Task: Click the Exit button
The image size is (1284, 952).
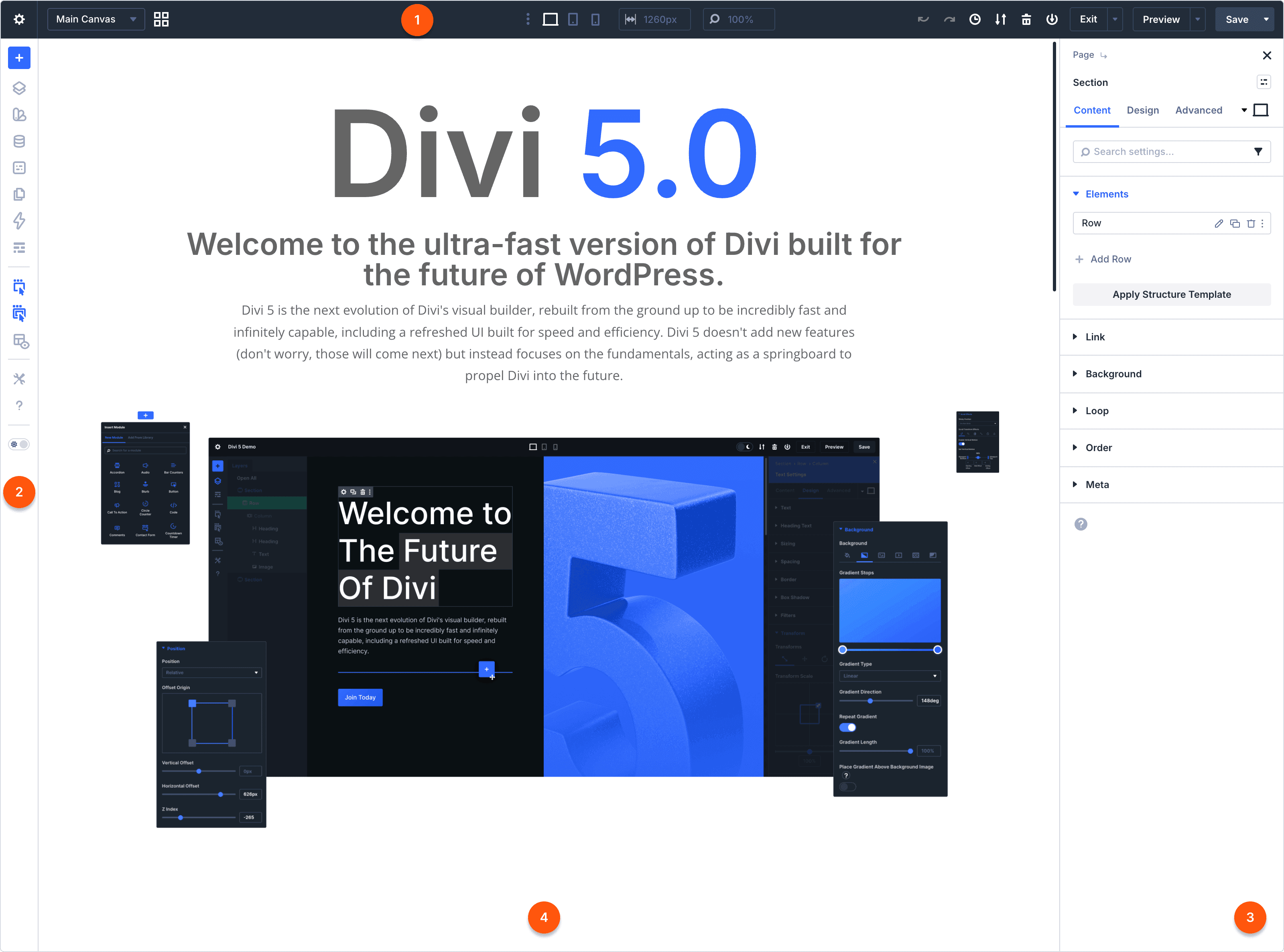Action: [1088, 20]
